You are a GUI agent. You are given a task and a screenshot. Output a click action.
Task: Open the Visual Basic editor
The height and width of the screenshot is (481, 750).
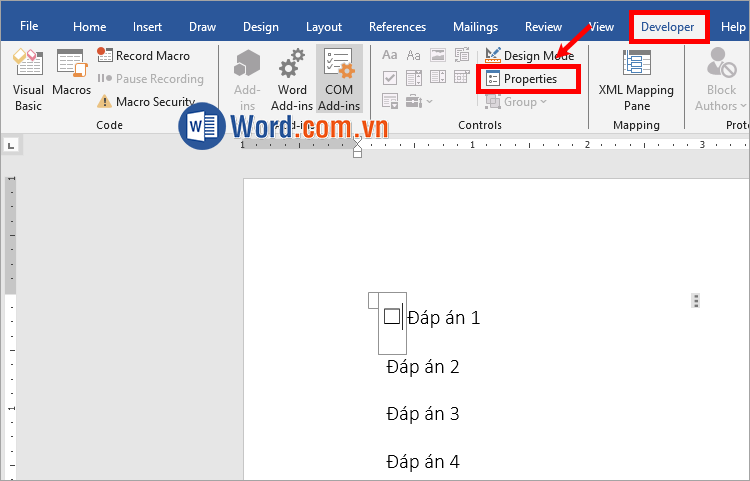coord(28,80)
